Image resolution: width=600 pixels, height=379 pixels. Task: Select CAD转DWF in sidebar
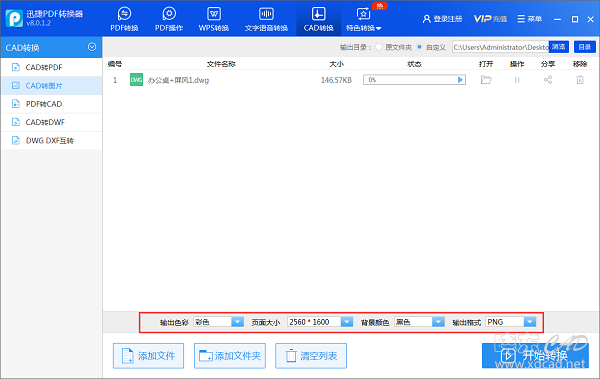[51, 123]
